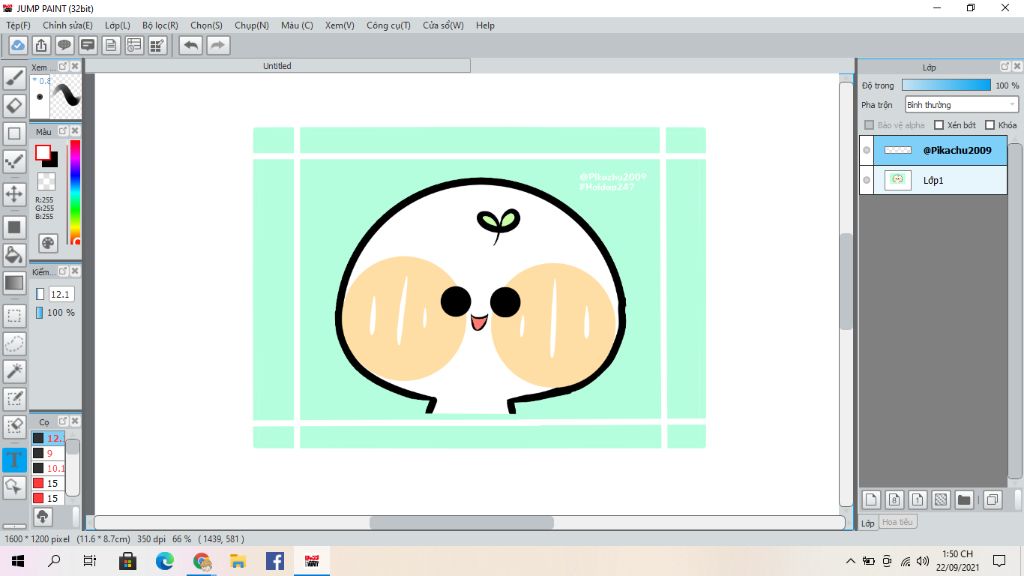Open the Lớp(L) menu

(x=118, y=25)
